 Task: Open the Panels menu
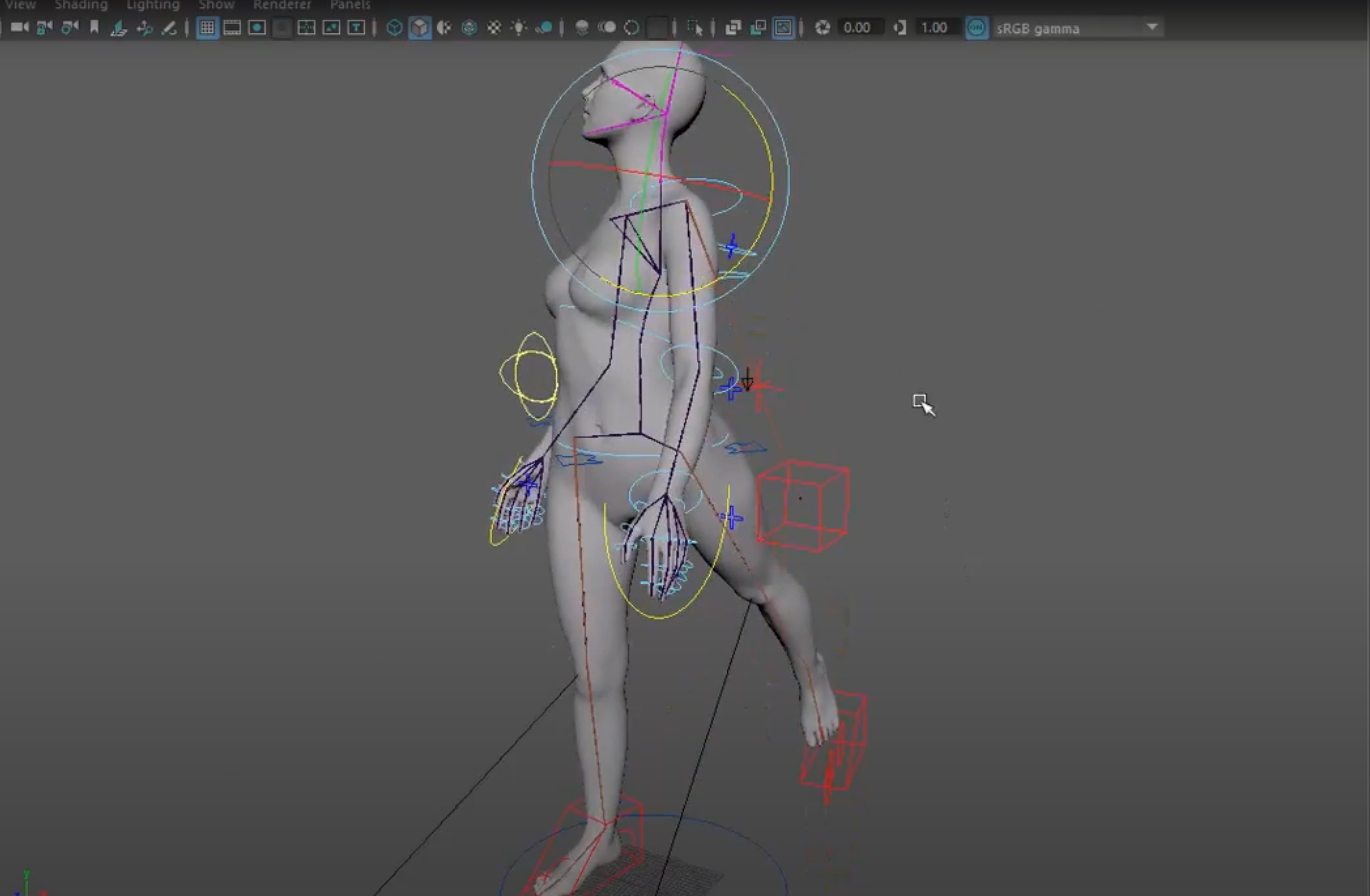coord(350,5)
